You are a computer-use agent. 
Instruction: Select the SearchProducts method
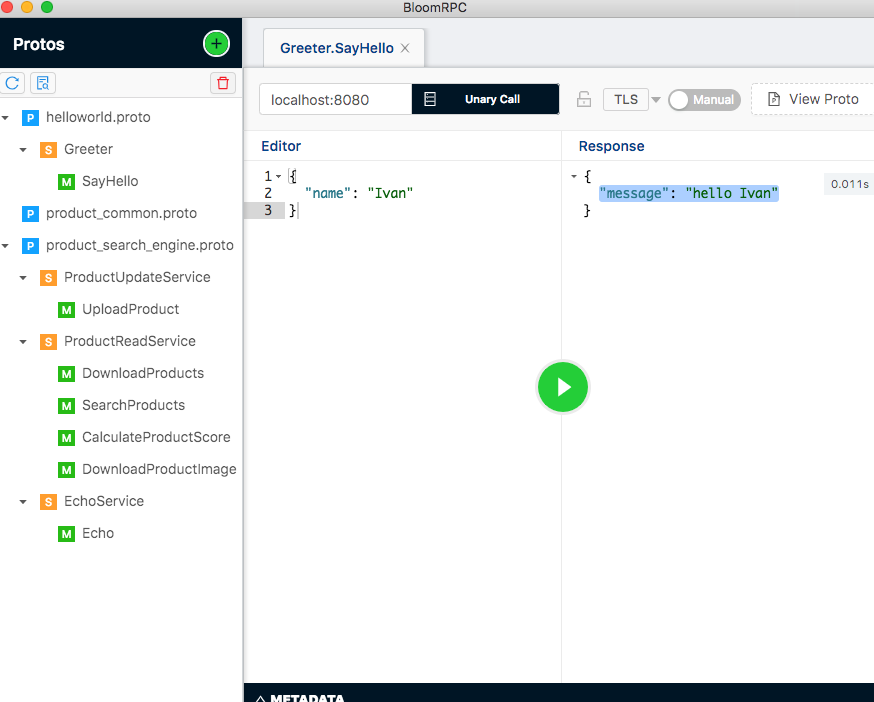(x=133, y=405)
